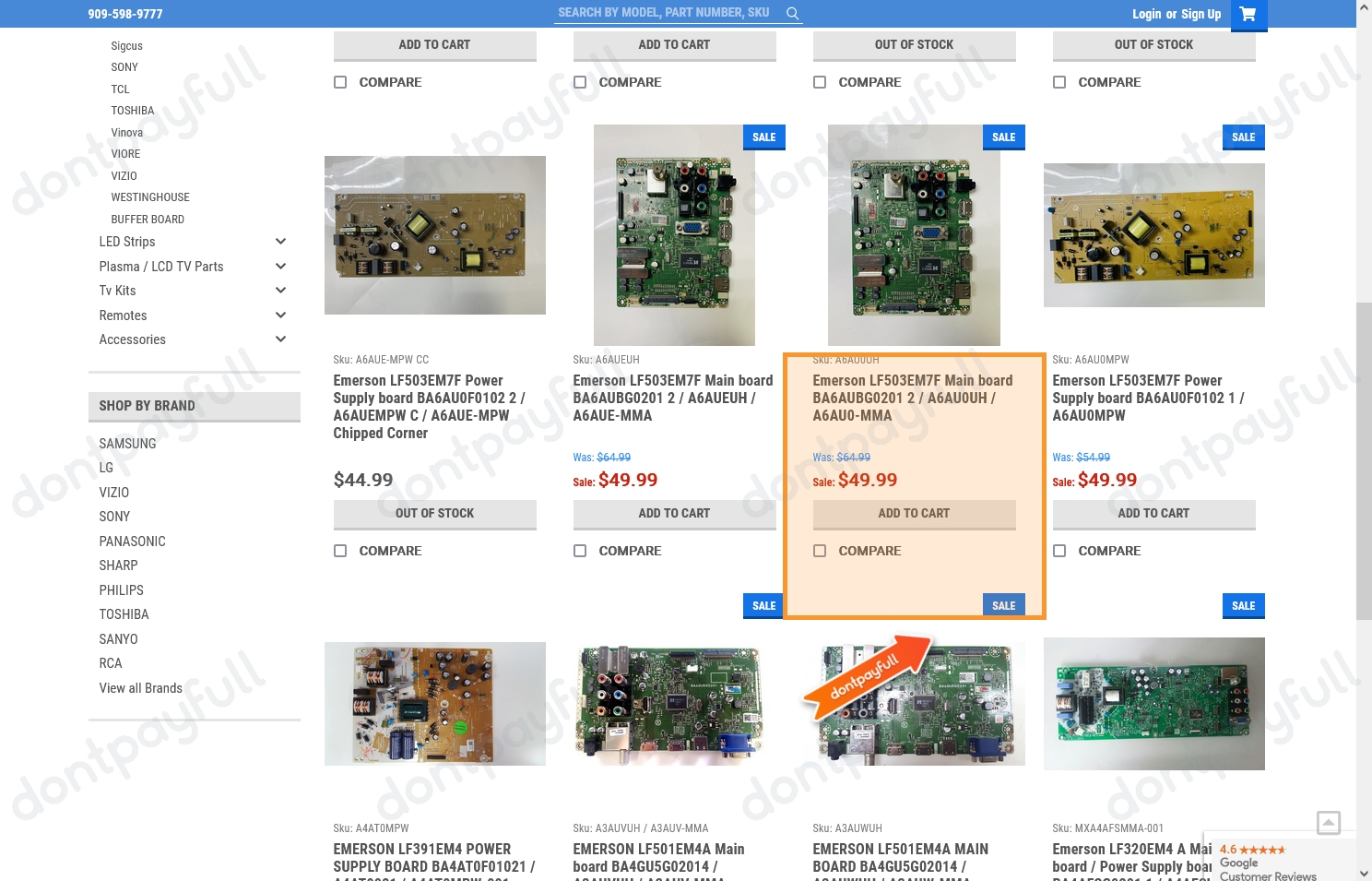This screenshot has height=881, width=1372.
Task: Click top row second Add to Cart button
Action: pos(674,45)
